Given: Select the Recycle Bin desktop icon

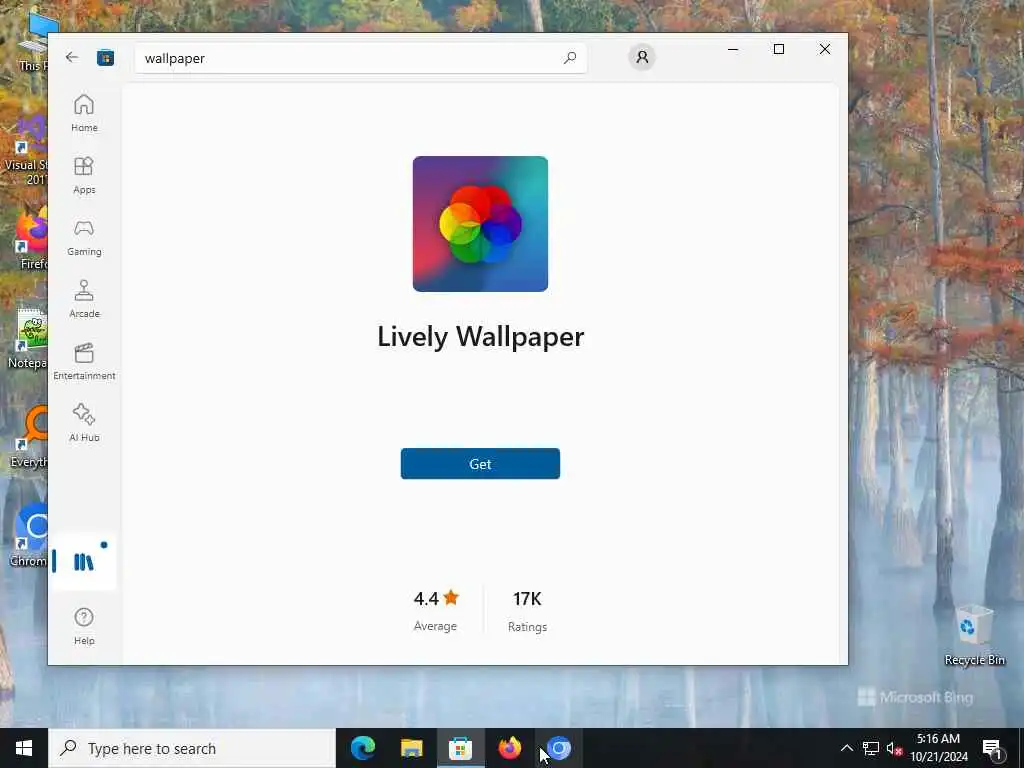Looking at the screenshot, I should [974, 633].
